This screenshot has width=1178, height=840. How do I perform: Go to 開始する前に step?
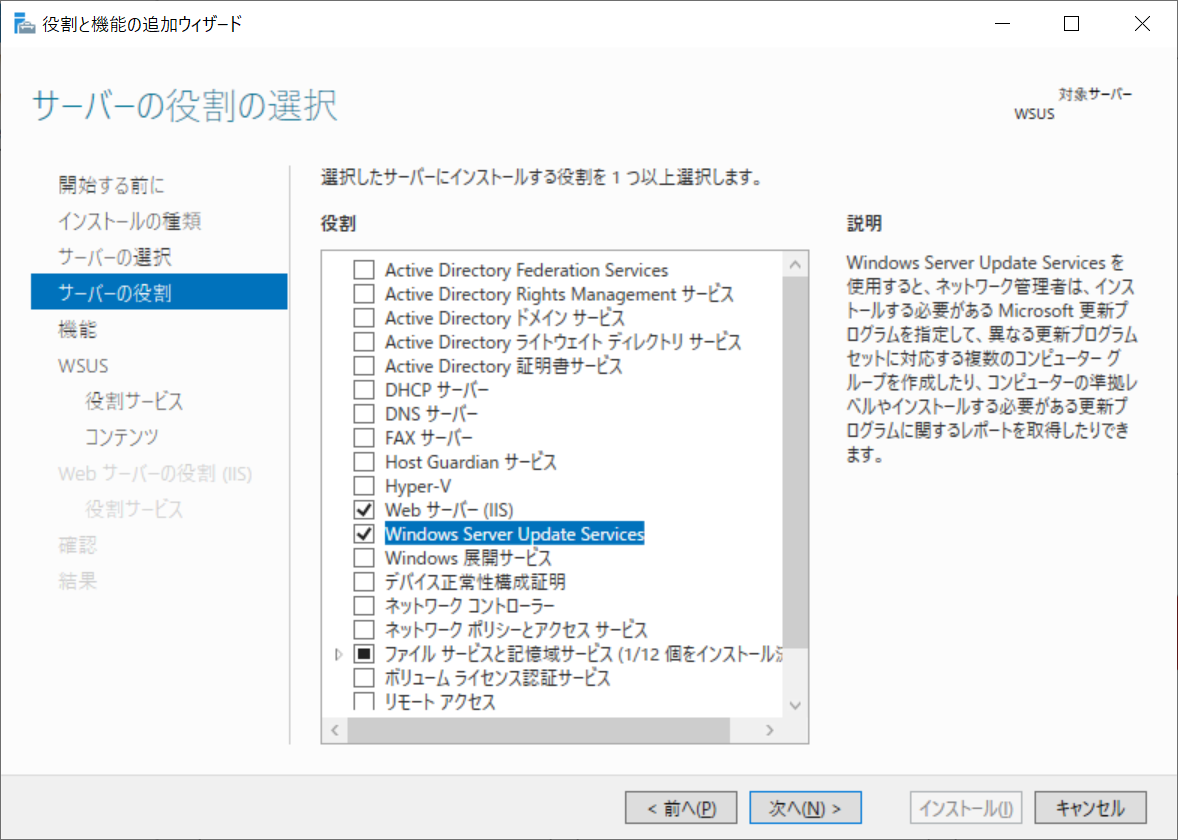(x=111, y=185)
